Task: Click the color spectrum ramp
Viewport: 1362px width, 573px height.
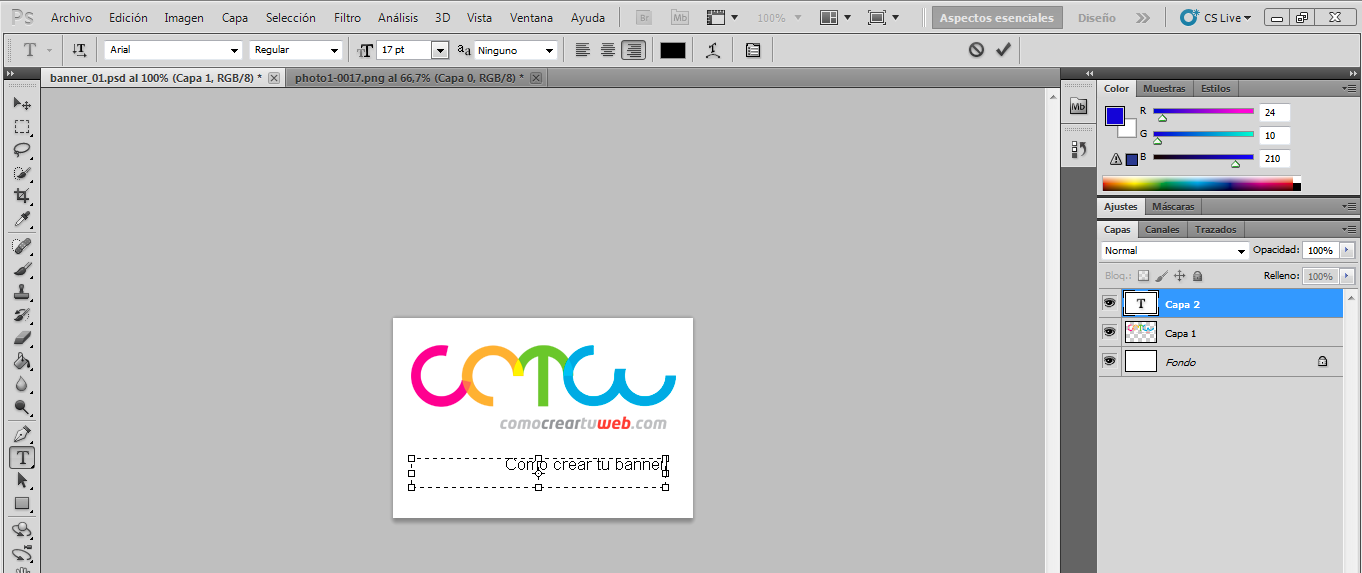Action: [1198, 184]
